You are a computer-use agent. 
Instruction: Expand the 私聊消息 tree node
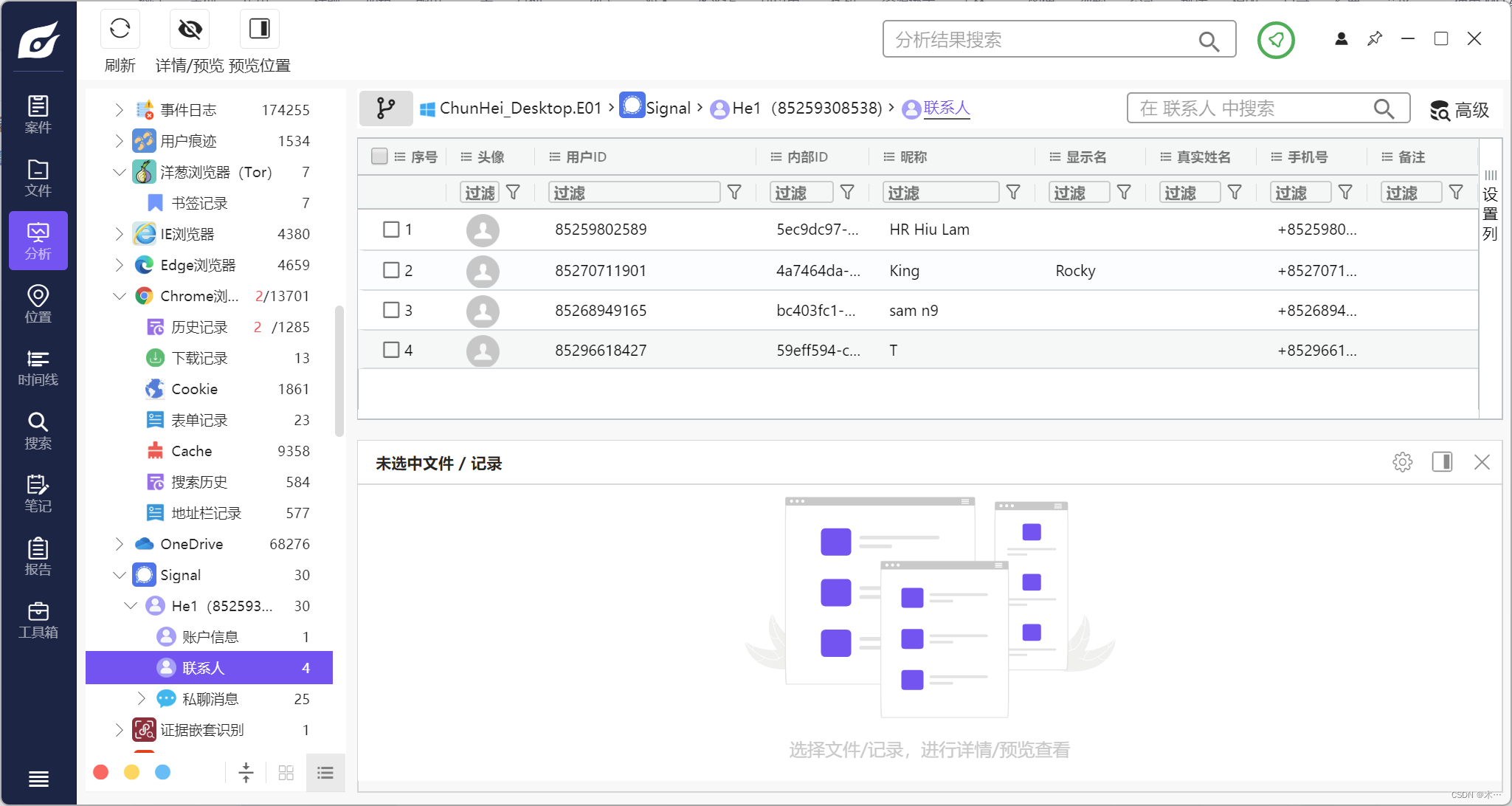(141, 698)
